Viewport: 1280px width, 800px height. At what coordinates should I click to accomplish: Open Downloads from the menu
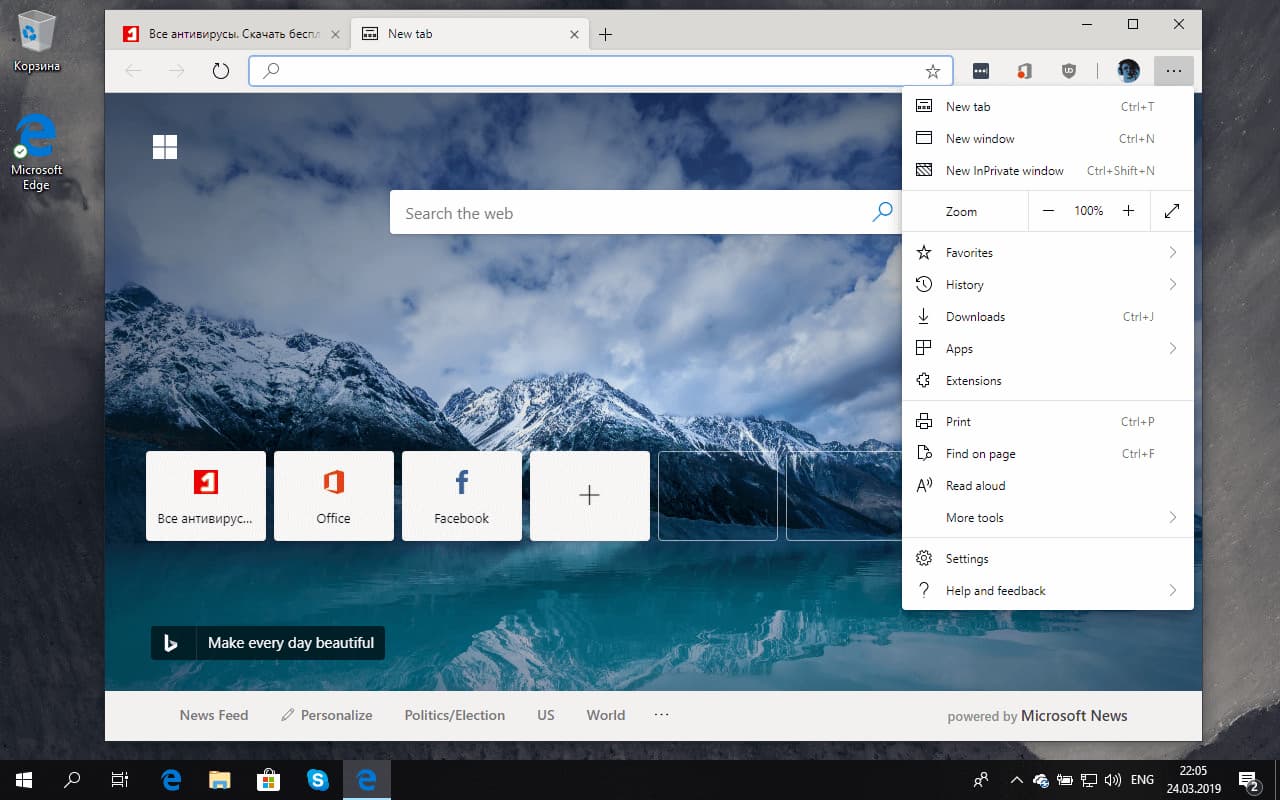click(1048, 317)
